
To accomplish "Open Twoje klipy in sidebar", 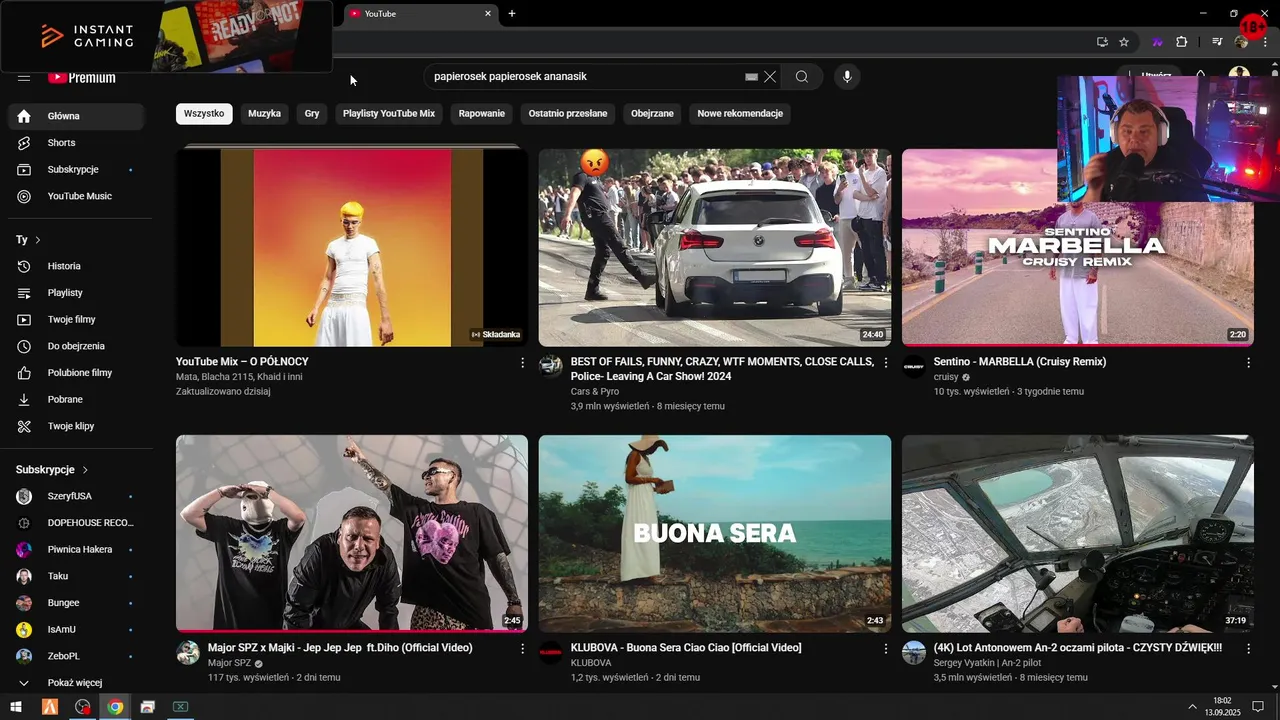I will [76, 426].
